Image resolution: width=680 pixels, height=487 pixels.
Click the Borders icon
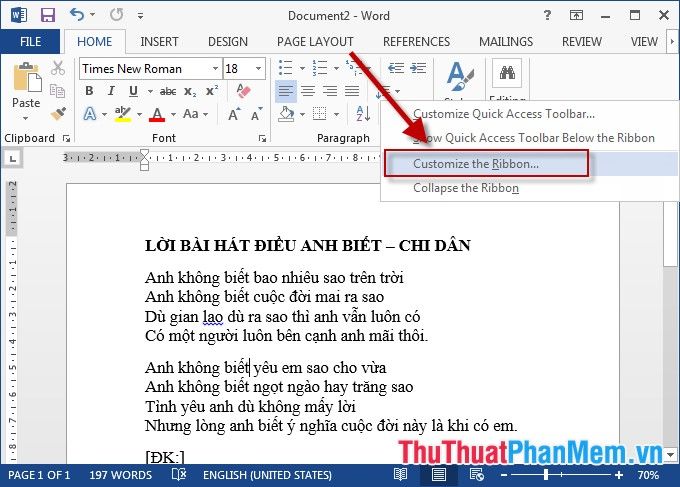pyautogui.click(x=320, y=114)
